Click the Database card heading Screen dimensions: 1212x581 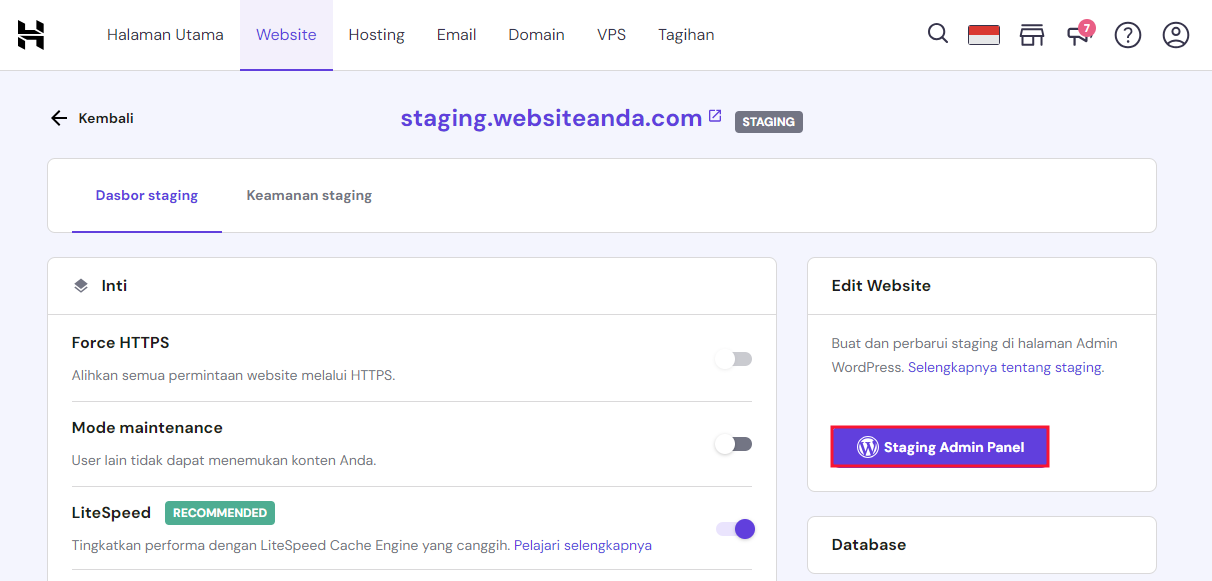[869, 545]
